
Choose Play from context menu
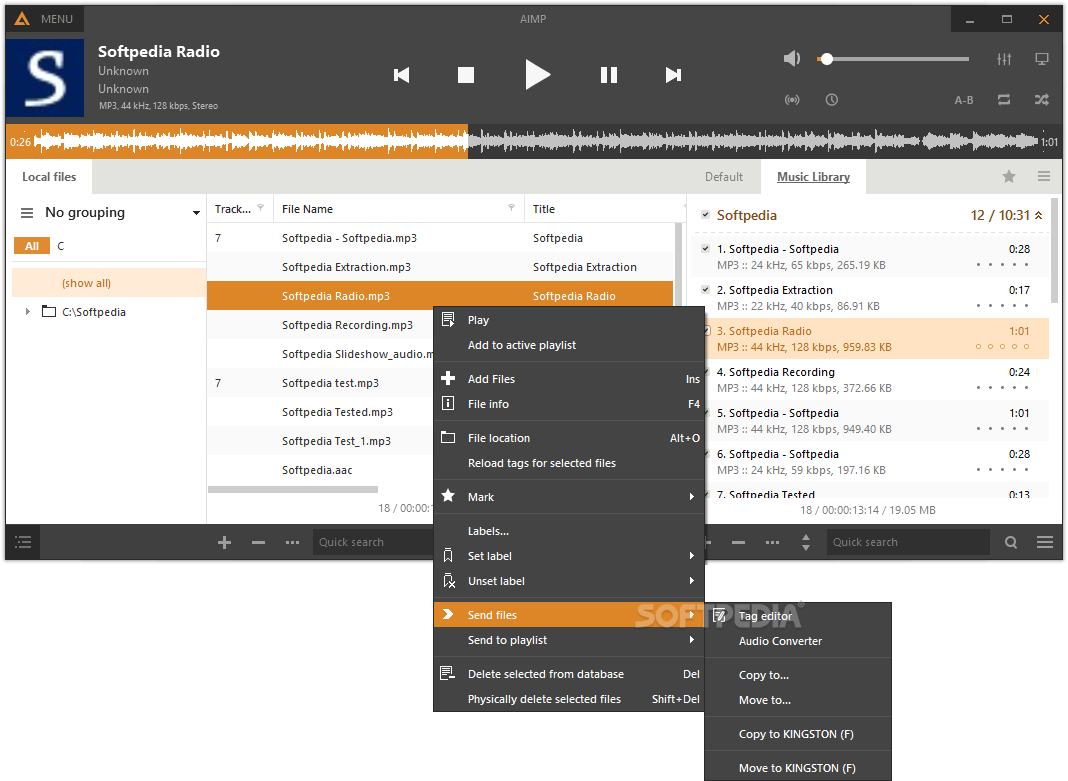(x=569, y=320)
